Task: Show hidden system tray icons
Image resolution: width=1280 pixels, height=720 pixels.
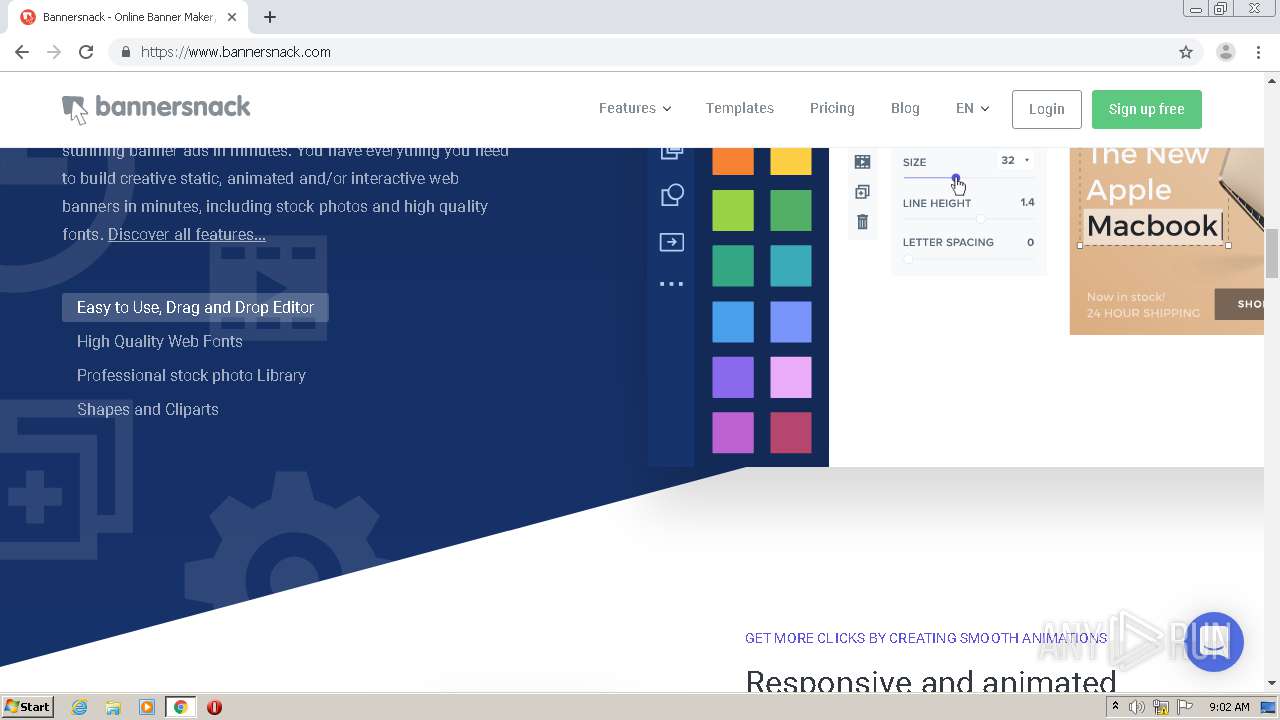Action: [1115, 707]
